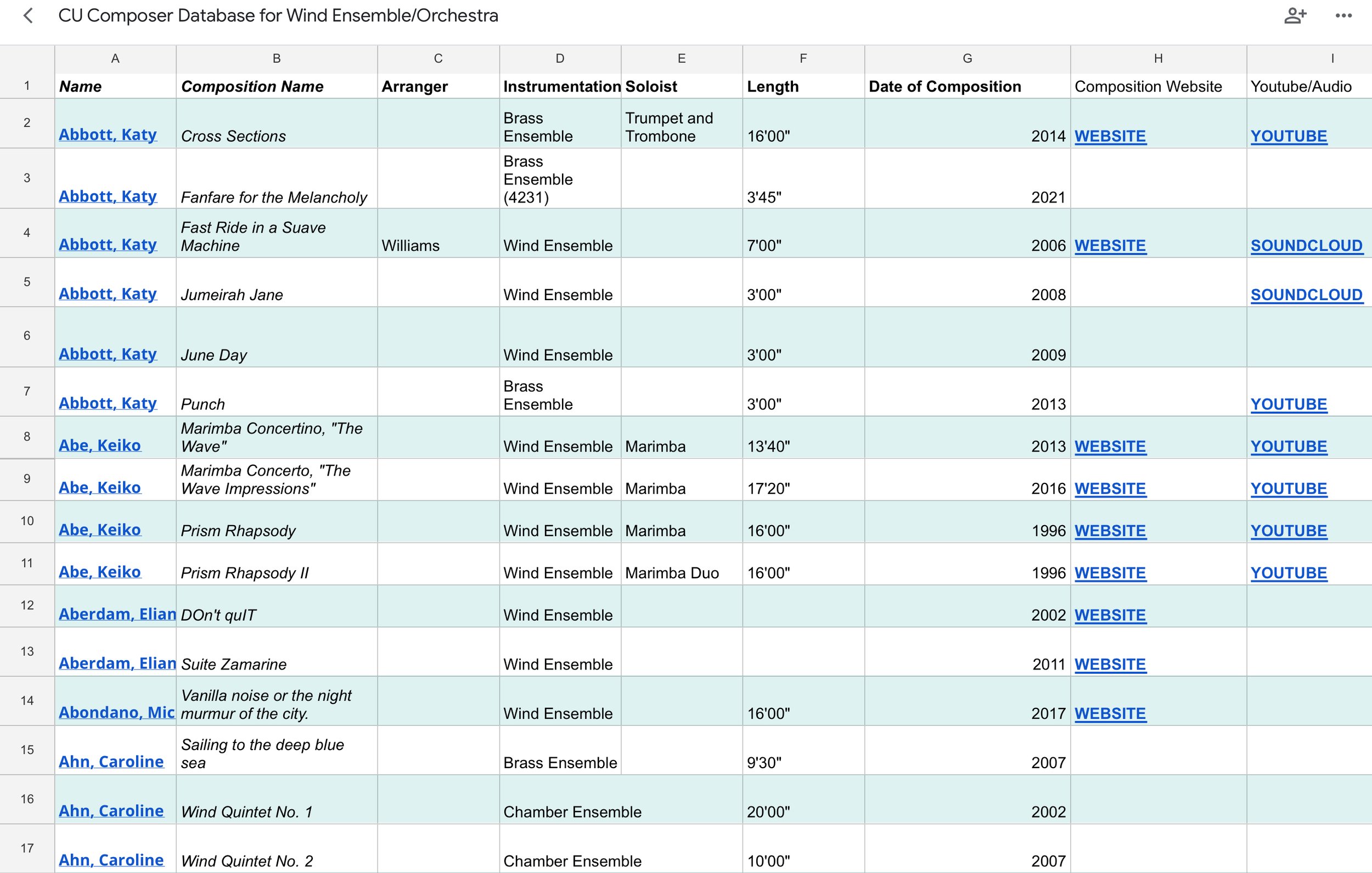1372x873 pixels.
Task: Select the 'Brass Ensemble (4231)' cell
Action: pyautogui.click(x=560, y=178)
